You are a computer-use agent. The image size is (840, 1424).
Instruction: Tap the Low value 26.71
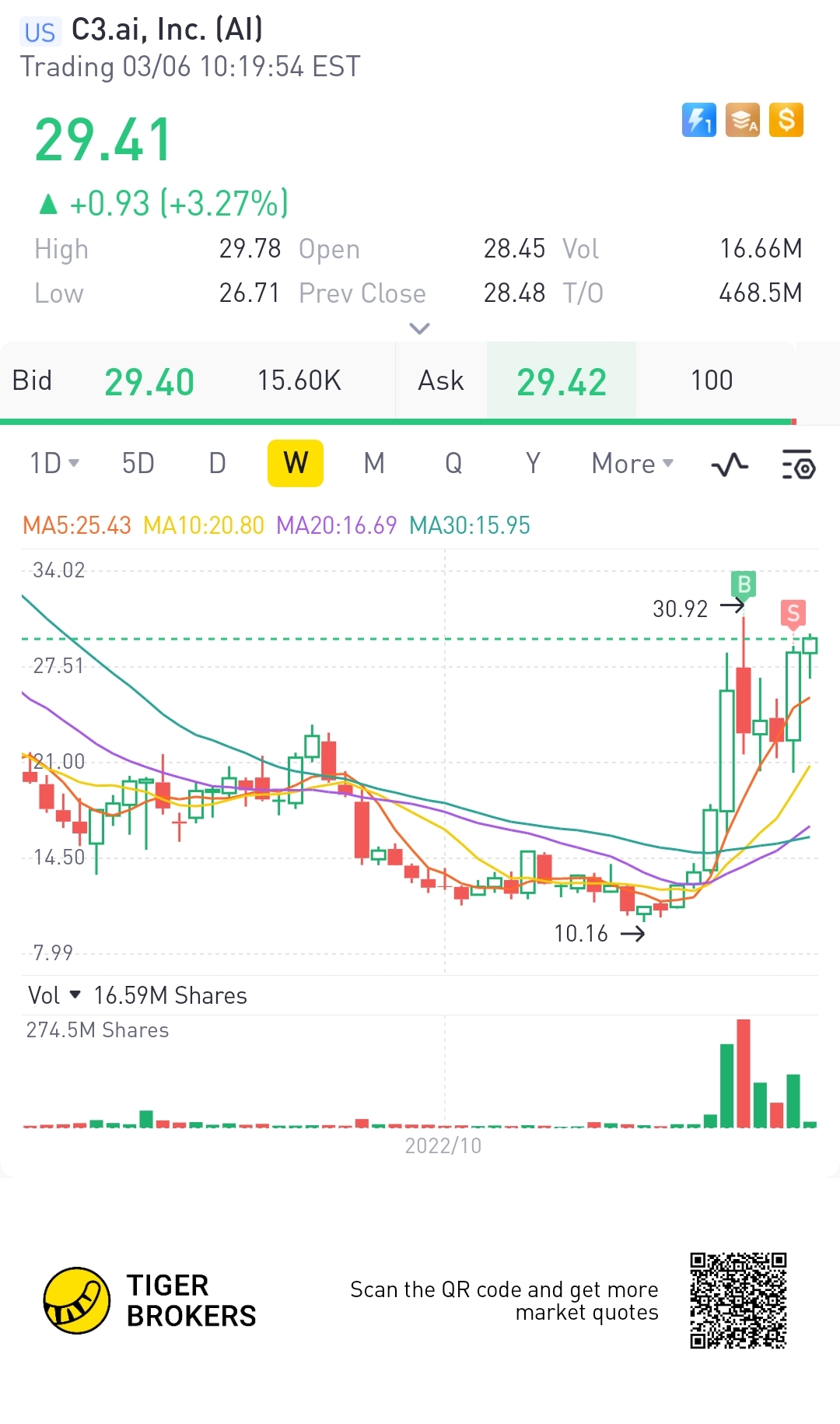click(249, 293)
